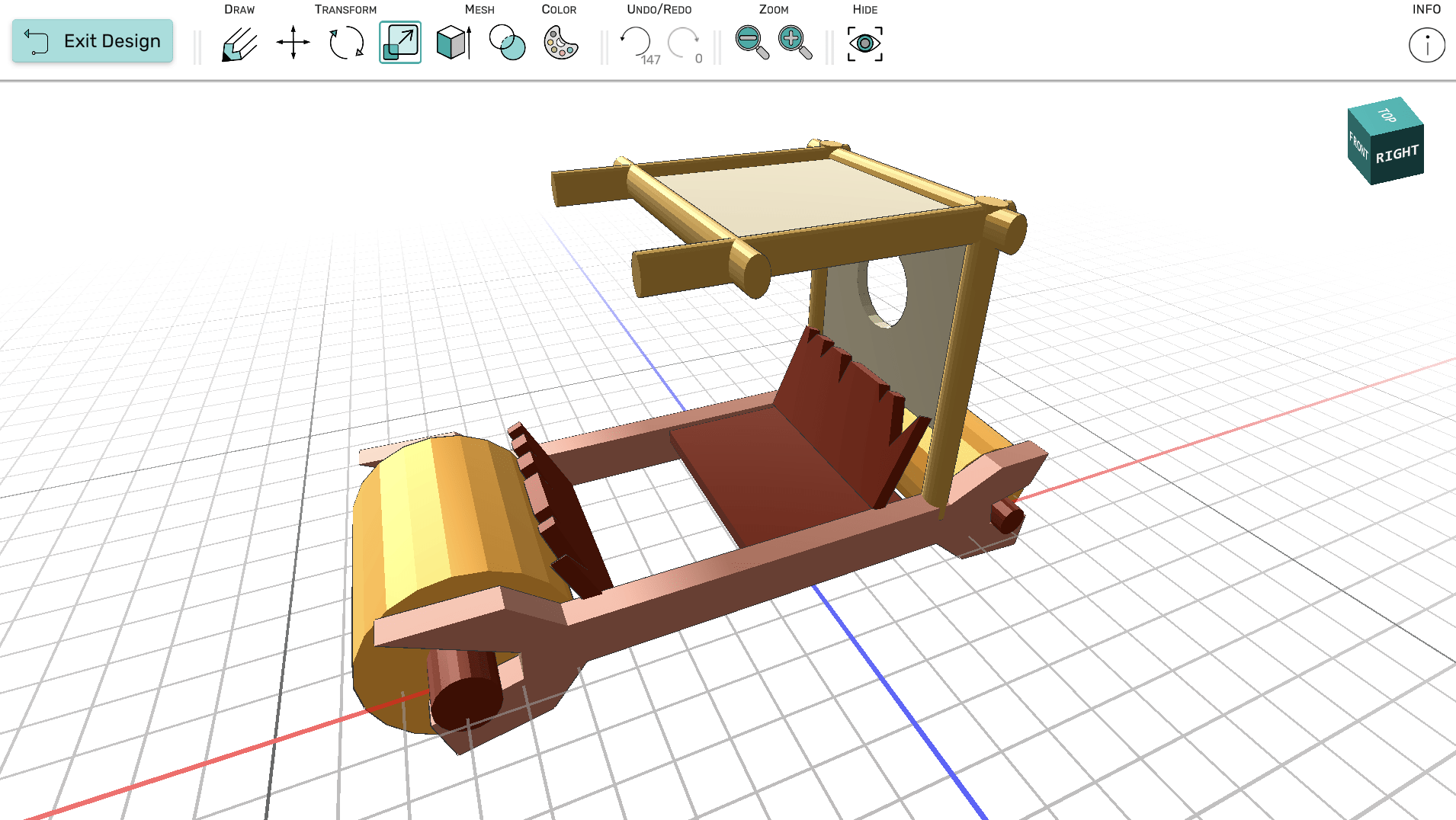Open the Mesh extrude cube tool
This screenshot has height=820, width=1456.
[x=454, y=43]
